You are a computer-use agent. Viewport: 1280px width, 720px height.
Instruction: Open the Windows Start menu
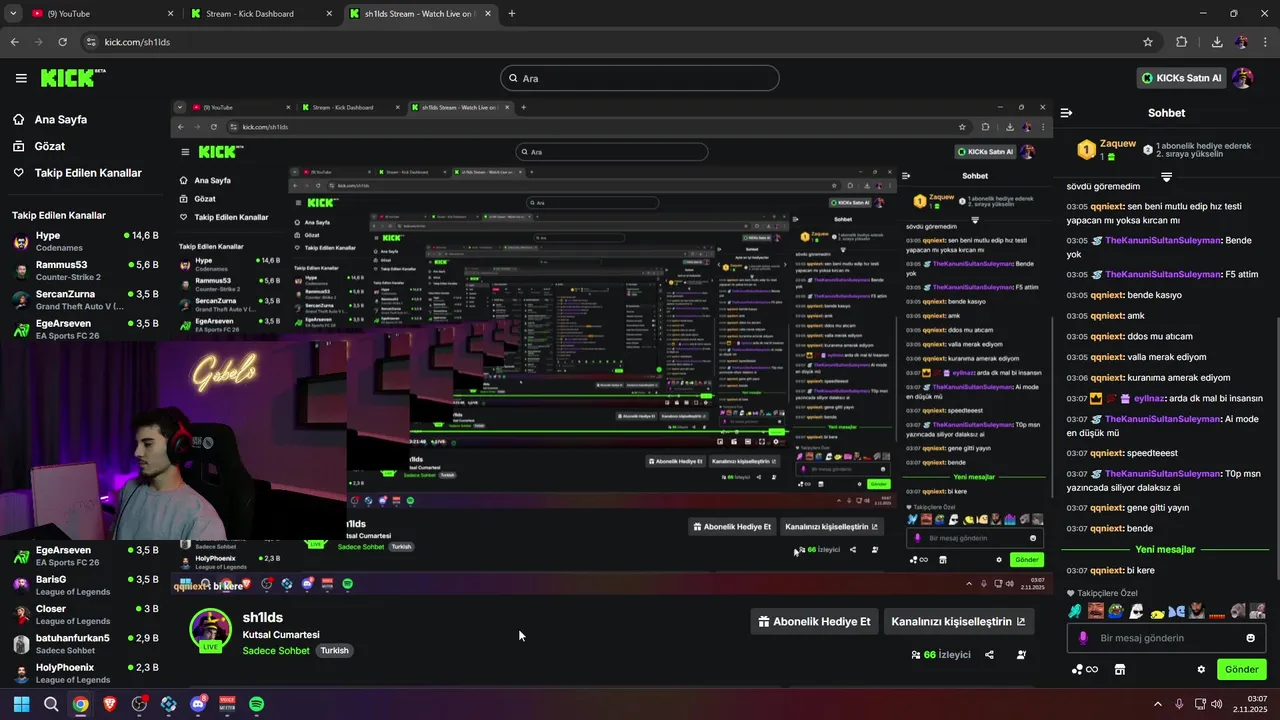point(21,704)
